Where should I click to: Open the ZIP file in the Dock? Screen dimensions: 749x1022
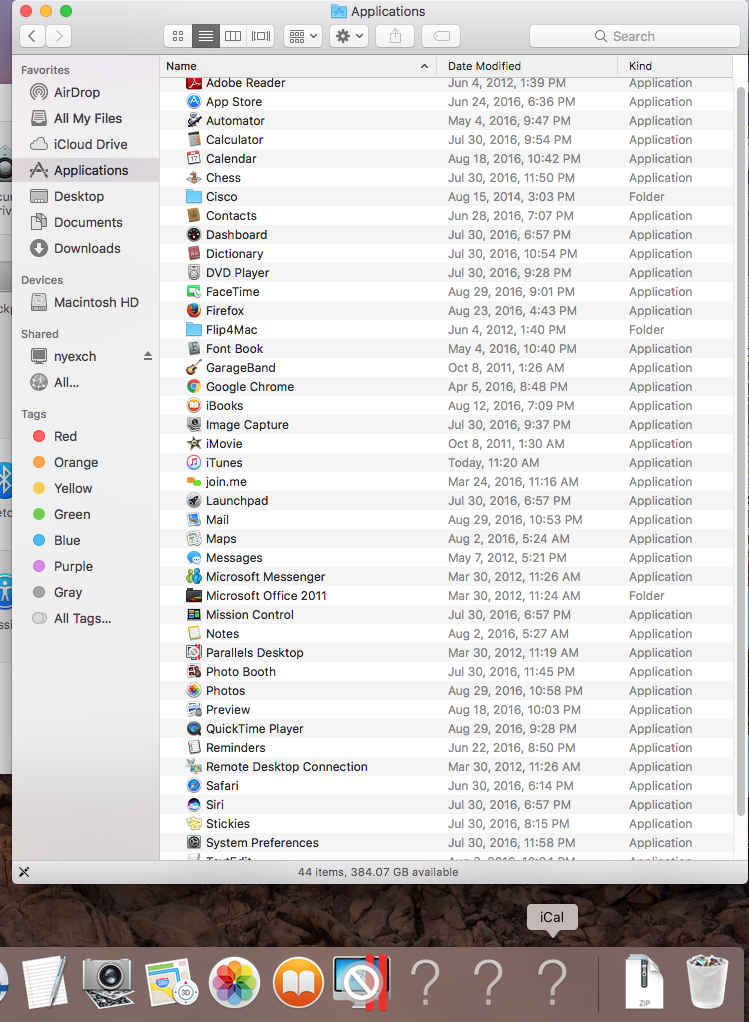(x=644, y=981)
